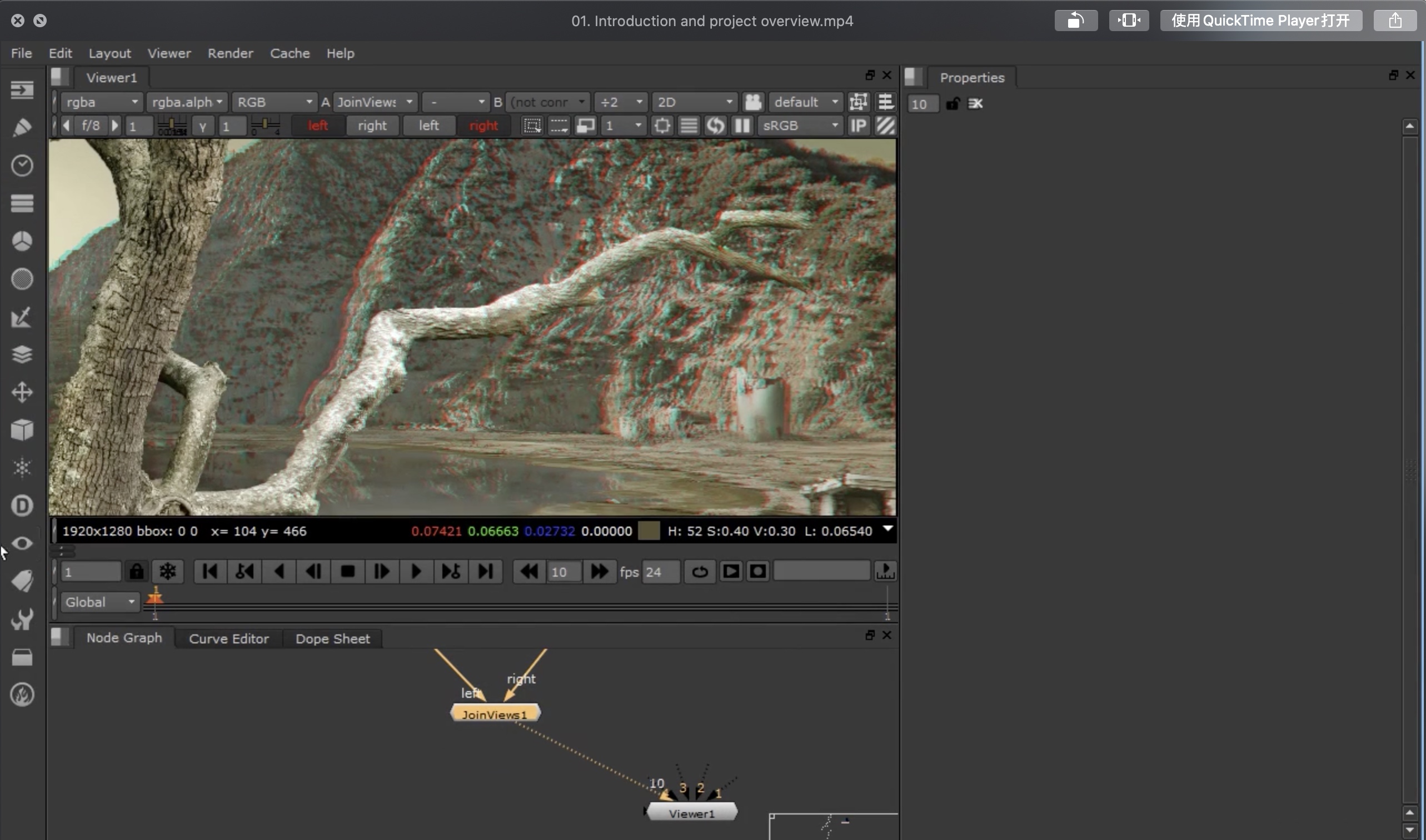Toggle the viewer pause button
This screenshot has height=840, width=1426.
(741, 126)
